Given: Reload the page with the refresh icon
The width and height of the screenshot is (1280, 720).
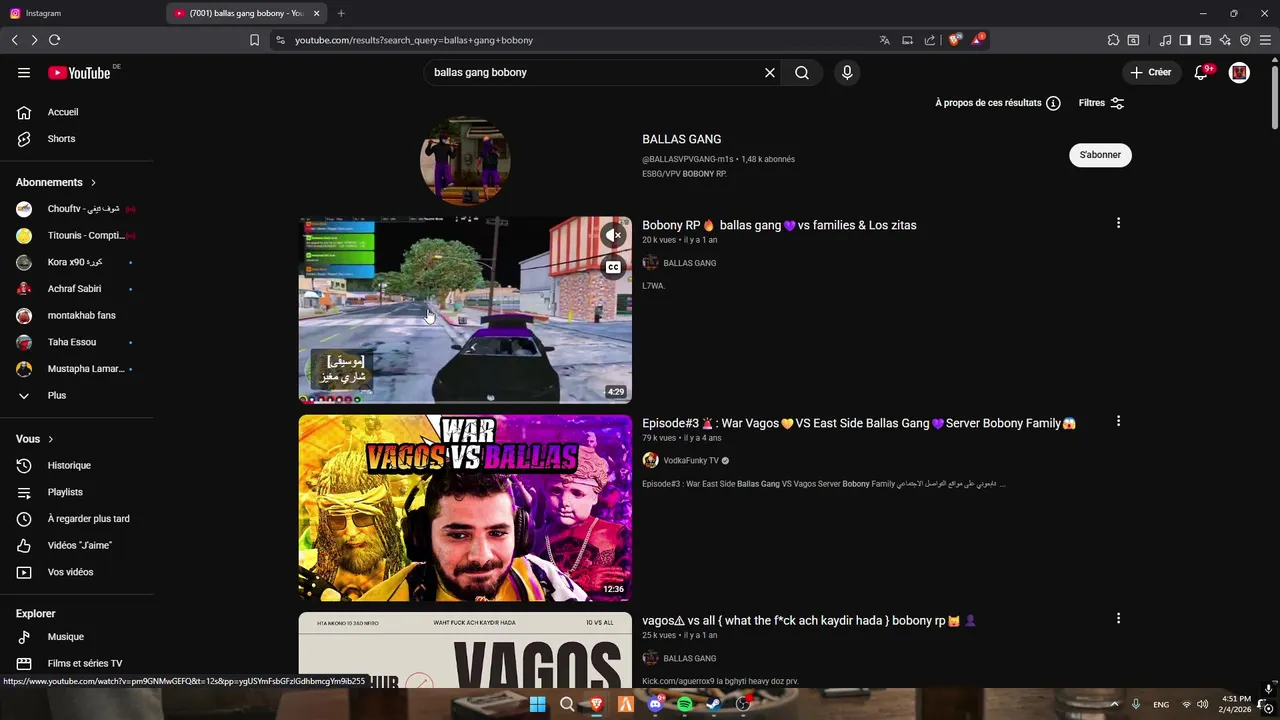Looking at the screenshot, I should coord(54,40).
